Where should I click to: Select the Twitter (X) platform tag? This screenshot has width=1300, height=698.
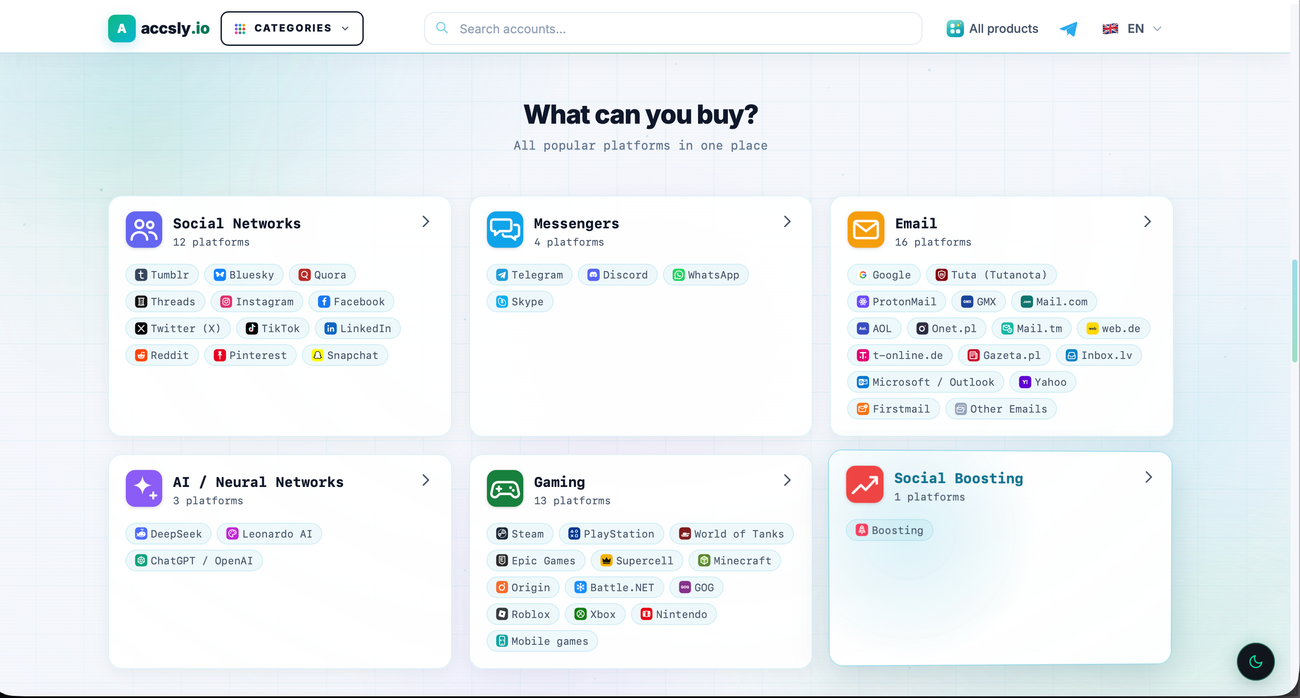pyautogui.click(x=178, y=329)
